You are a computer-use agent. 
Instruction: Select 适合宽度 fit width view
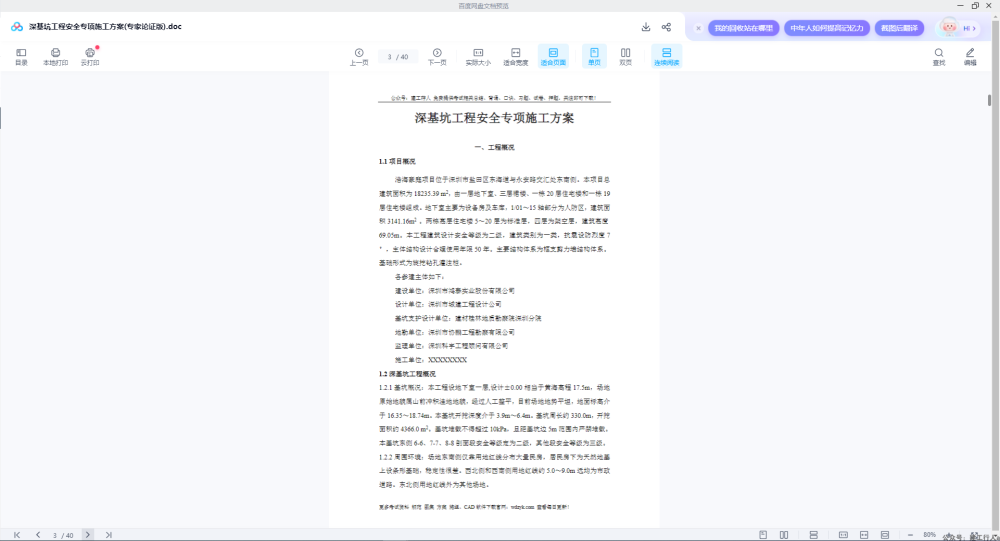(515, 57)
